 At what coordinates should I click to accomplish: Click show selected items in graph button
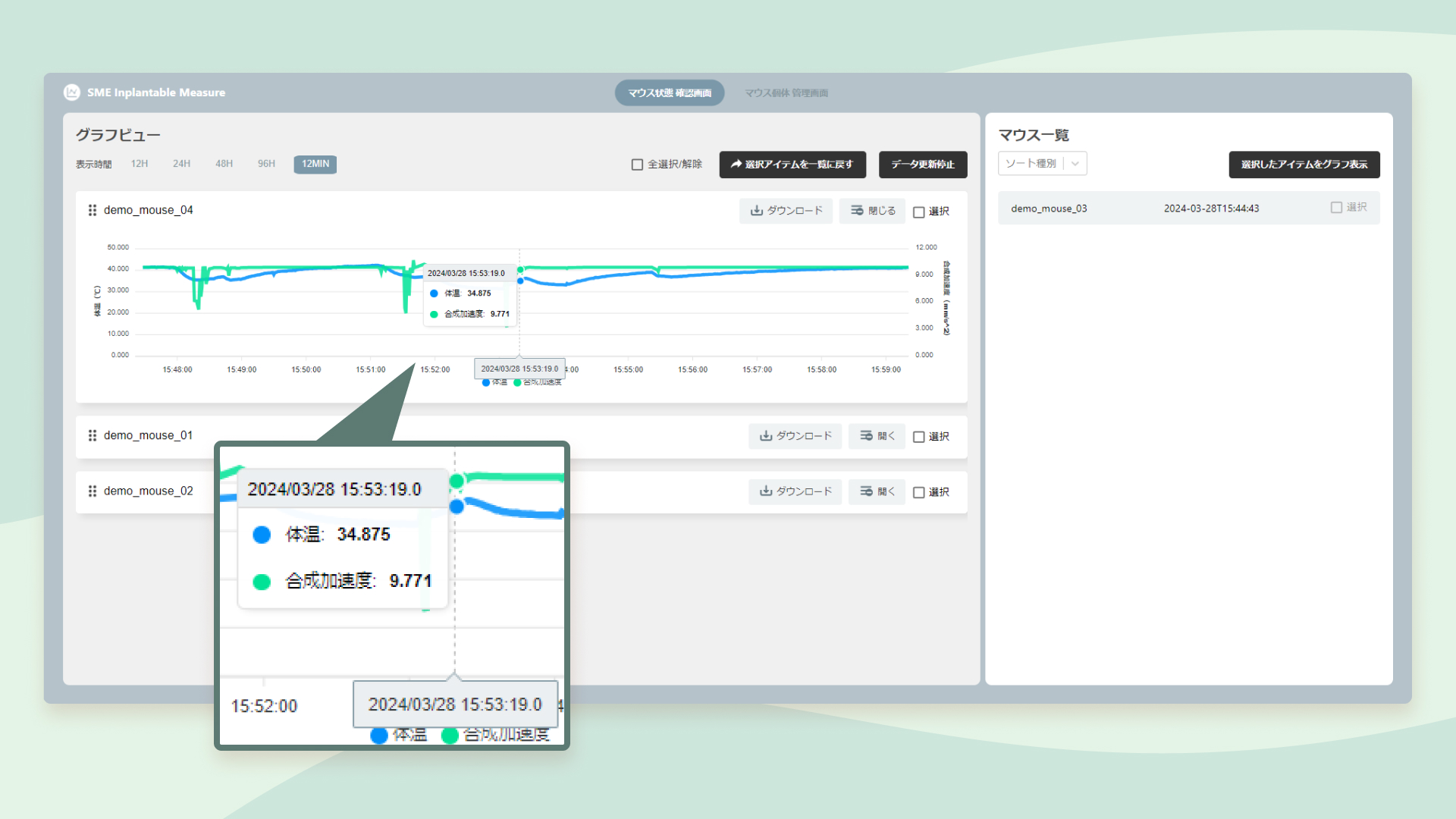click(x=1304, y=165)
